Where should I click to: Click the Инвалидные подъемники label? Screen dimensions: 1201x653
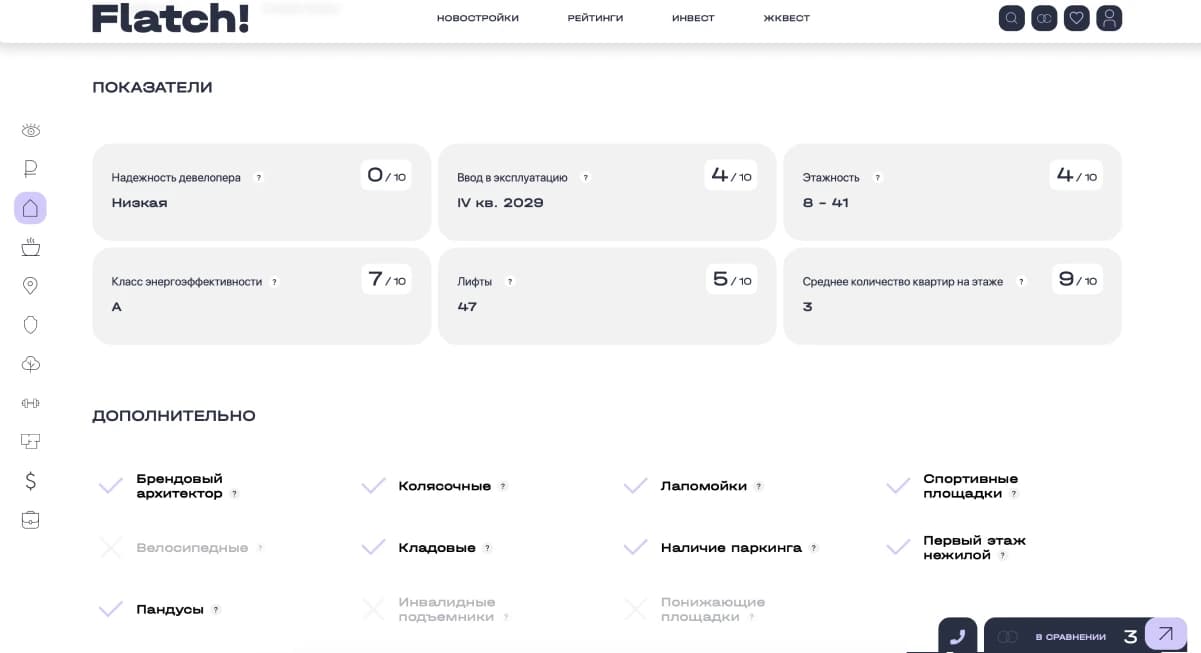(x=447, y=610)
